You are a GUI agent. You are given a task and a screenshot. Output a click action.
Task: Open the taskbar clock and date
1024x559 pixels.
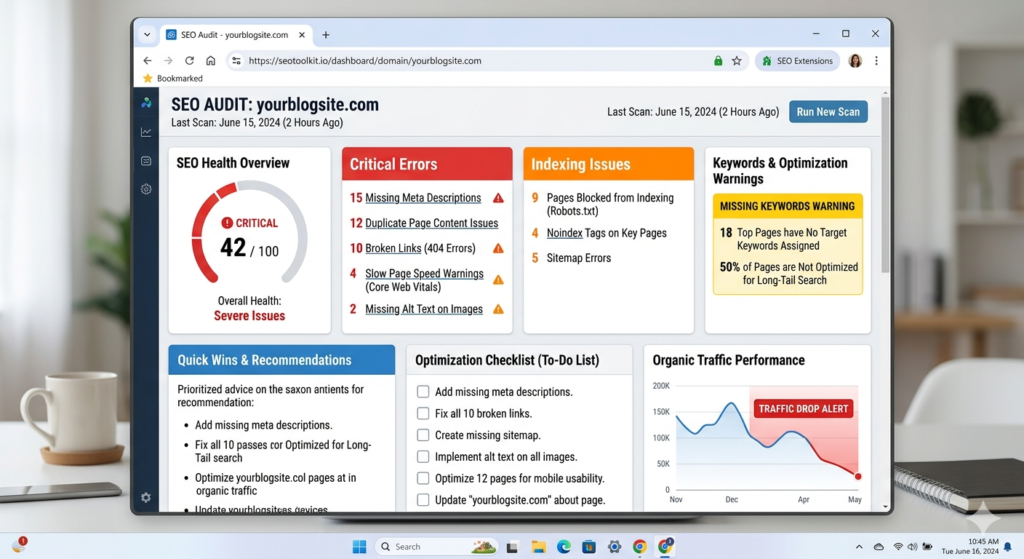tap(970, 547)
